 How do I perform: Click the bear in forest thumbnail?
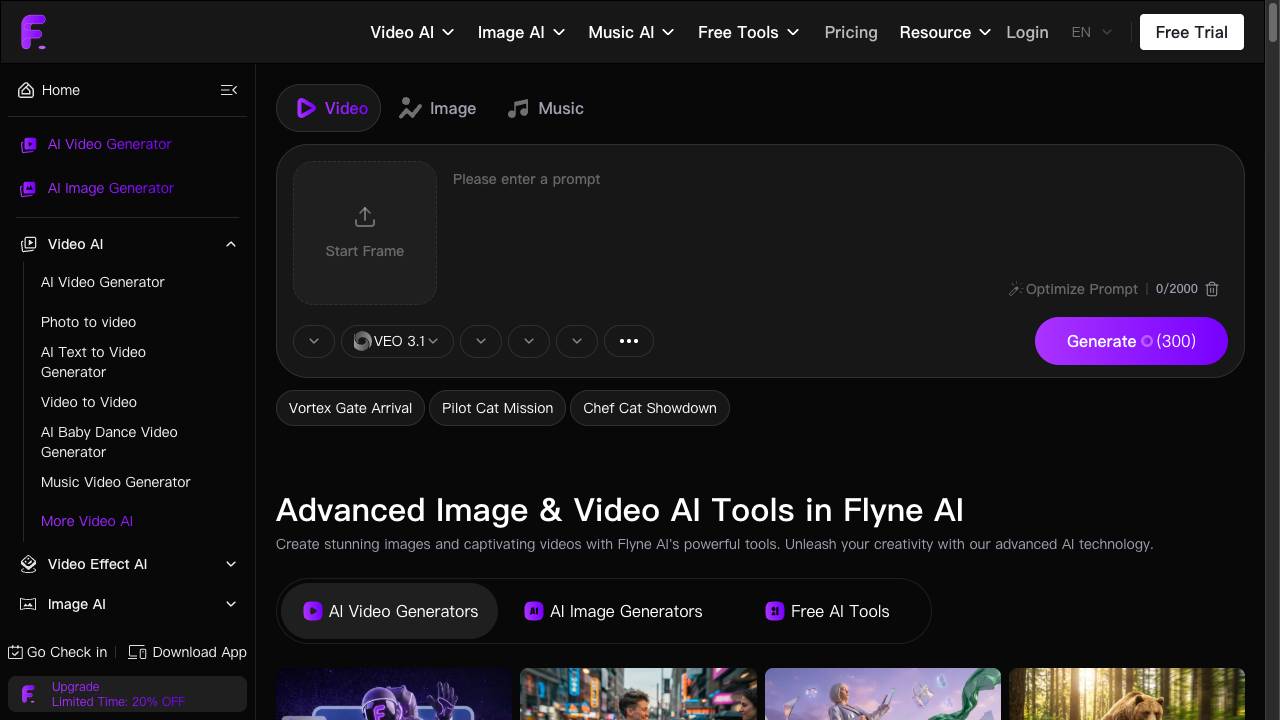click(x=1127, y=694)
